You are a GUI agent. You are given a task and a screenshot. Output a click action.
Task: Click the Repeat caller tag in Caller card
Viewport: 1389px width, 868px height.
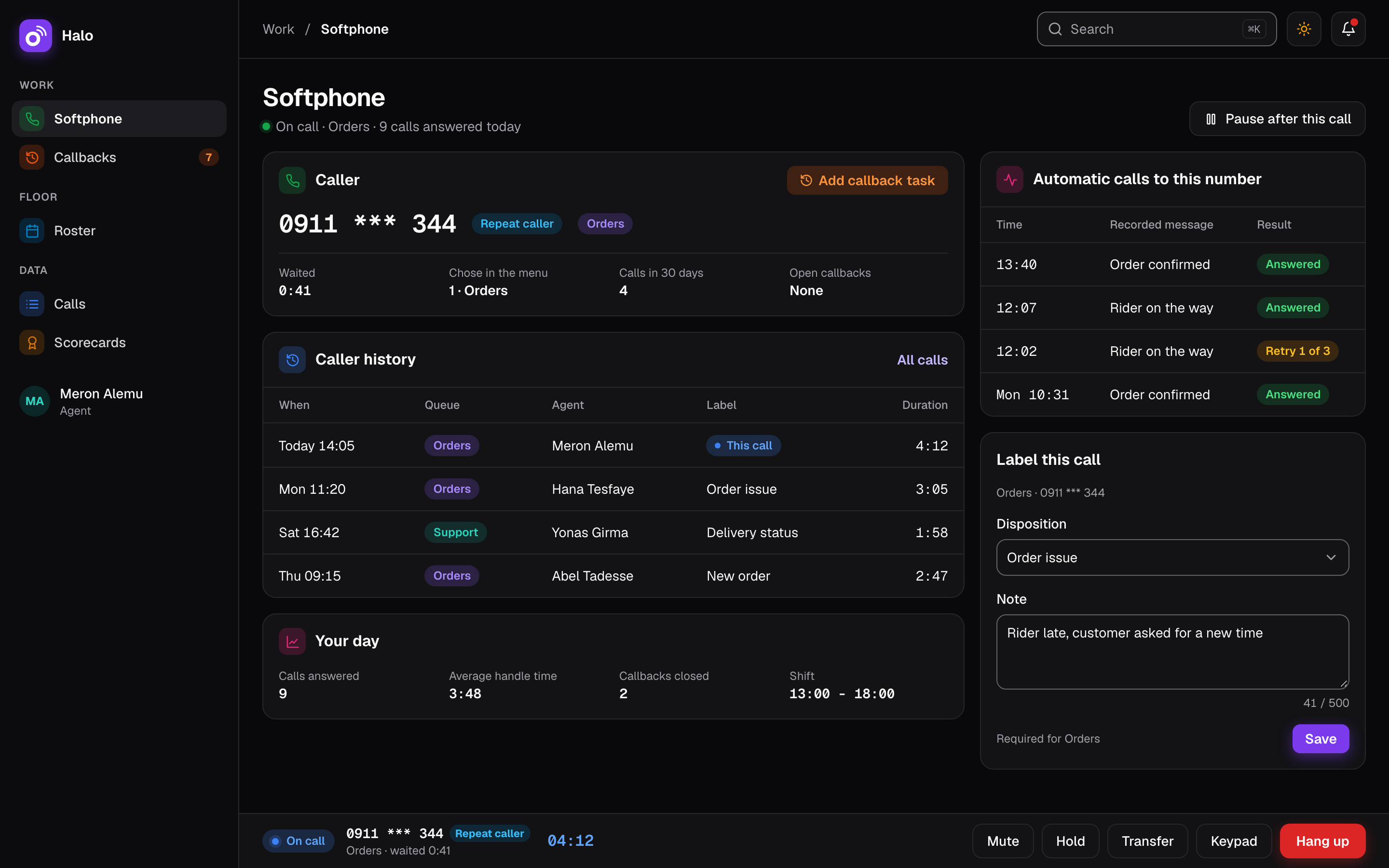click(517, 224)
